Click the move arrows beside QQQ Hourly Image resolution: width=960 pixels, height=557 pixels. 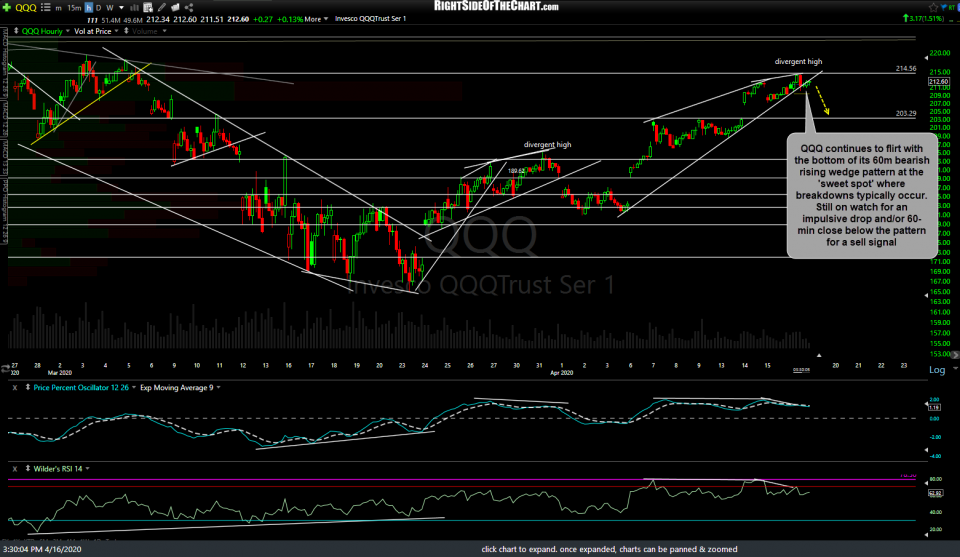(x=17, y=31)
